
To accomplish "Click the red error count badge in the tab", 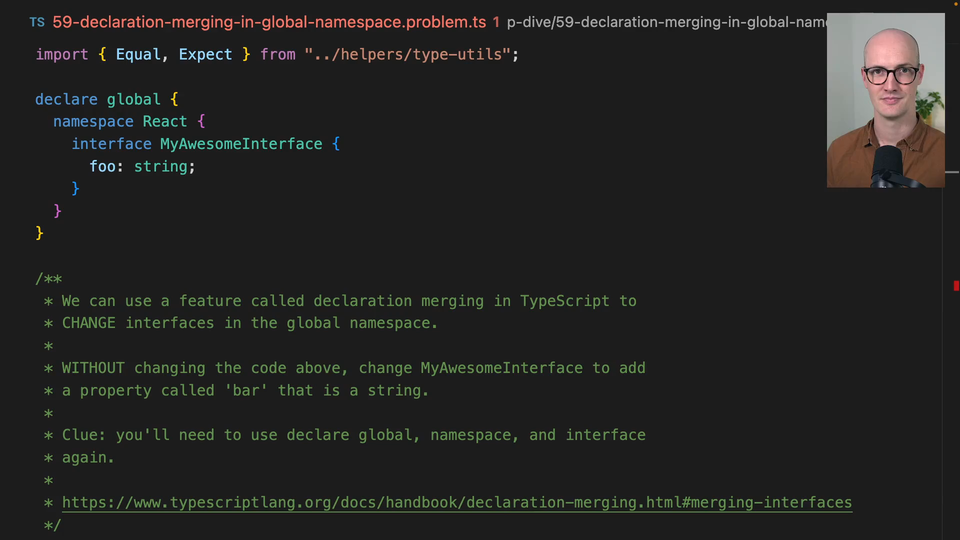I will click(496, 23).
